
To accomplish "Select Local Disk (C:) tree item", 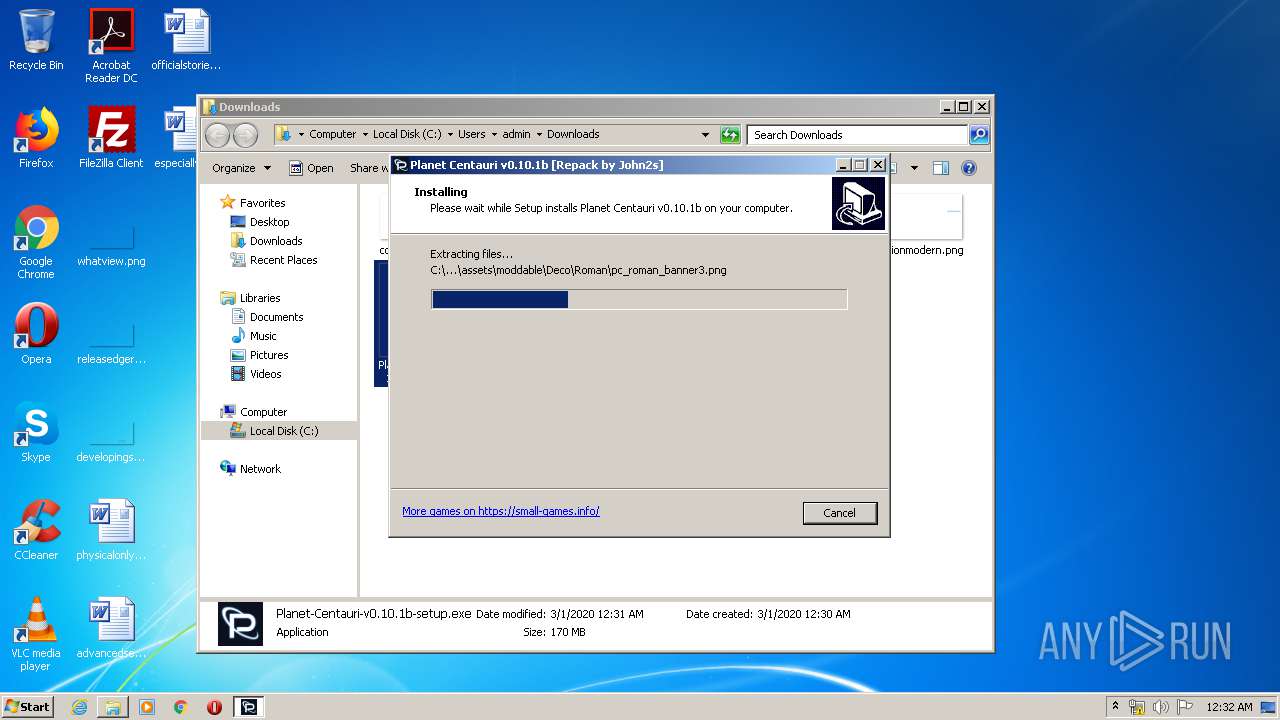I will (279, 431).
